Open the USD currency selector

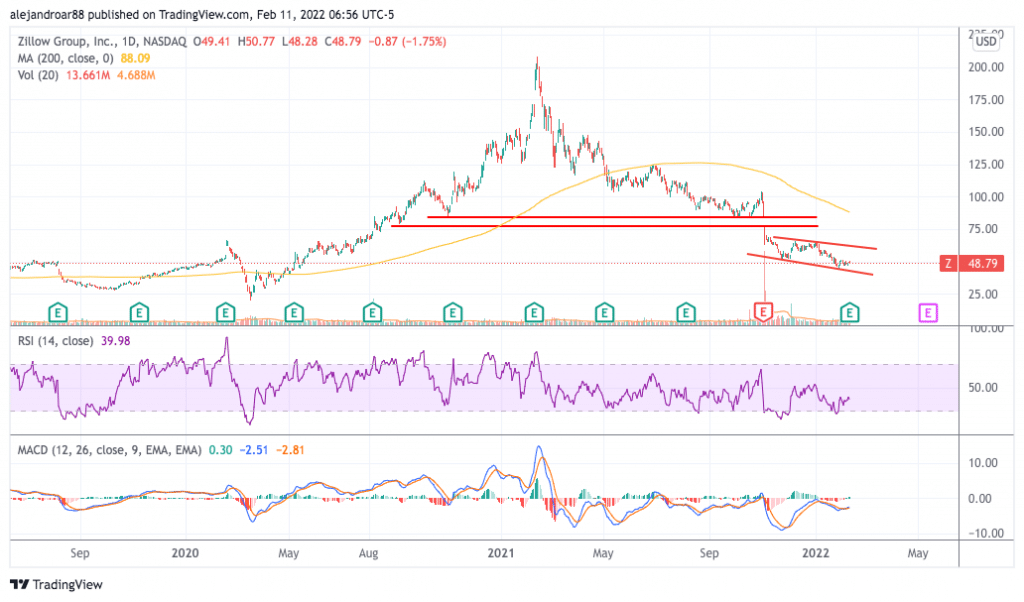[x=986, y=42]
